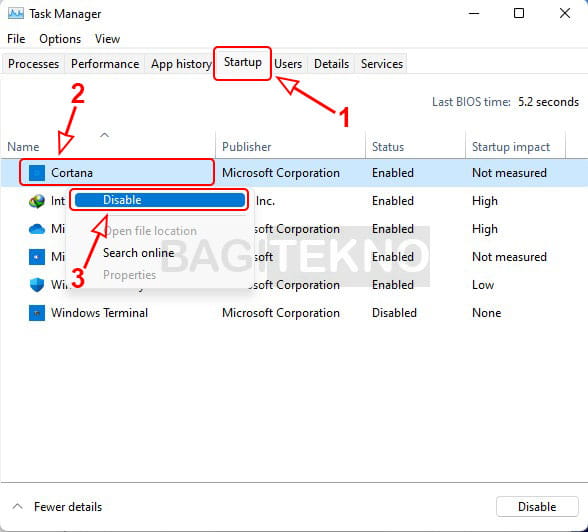The height and width of the screenshot is (532, 588).
Task: Click Not measured in the Cortana row
Action: point(509,173)
